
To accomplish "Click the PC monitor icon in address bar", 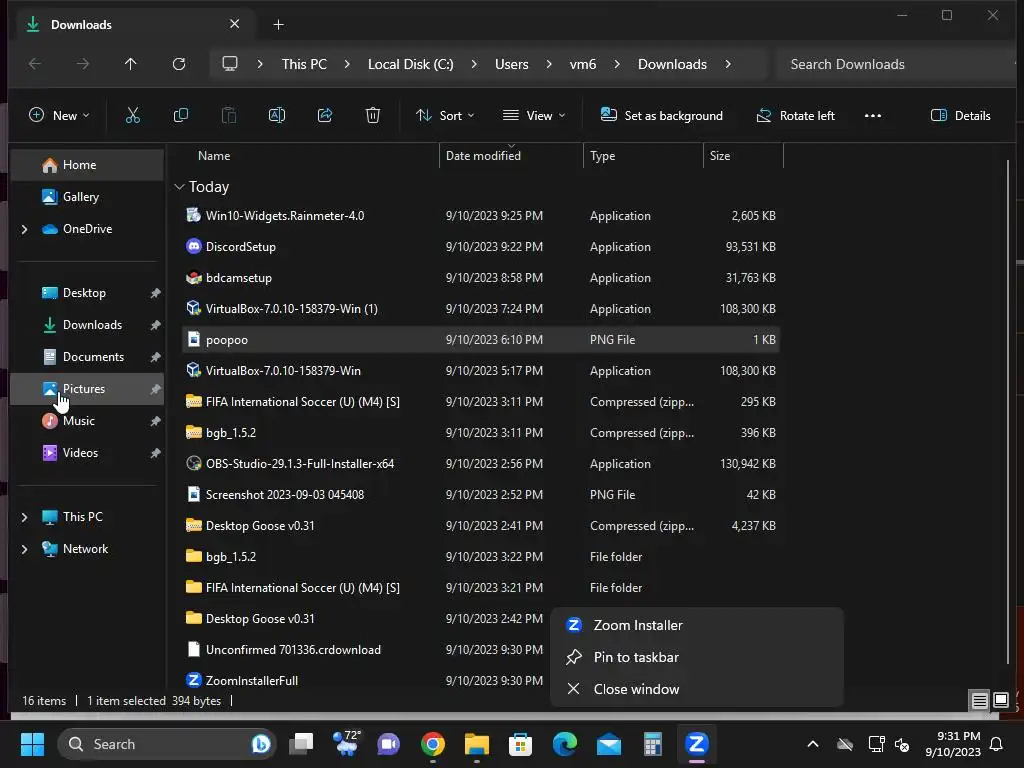I will [230, 64].
